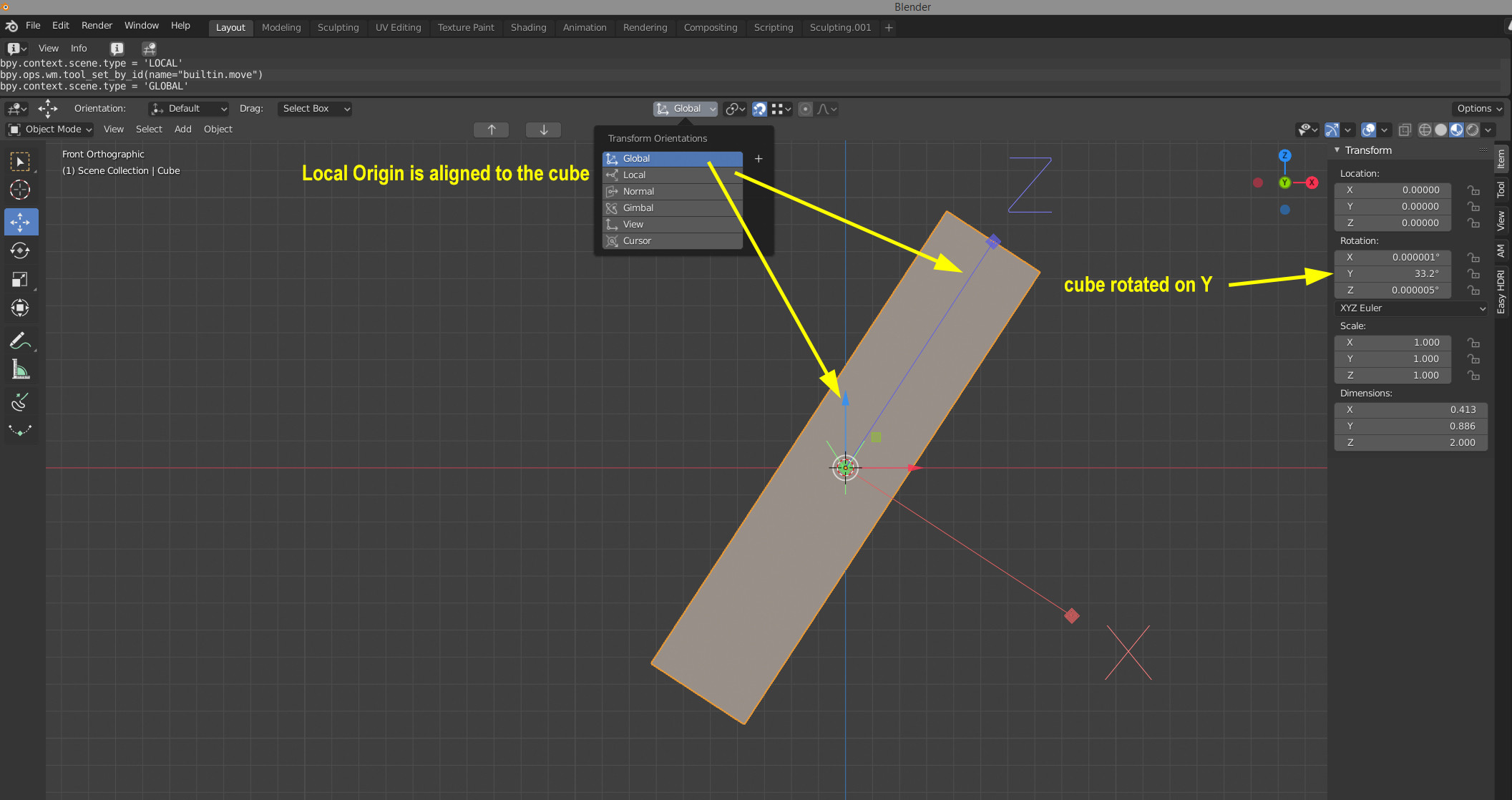Open the pivot point dropdown
1512x800 pixels.
click(x=735, y=109)
